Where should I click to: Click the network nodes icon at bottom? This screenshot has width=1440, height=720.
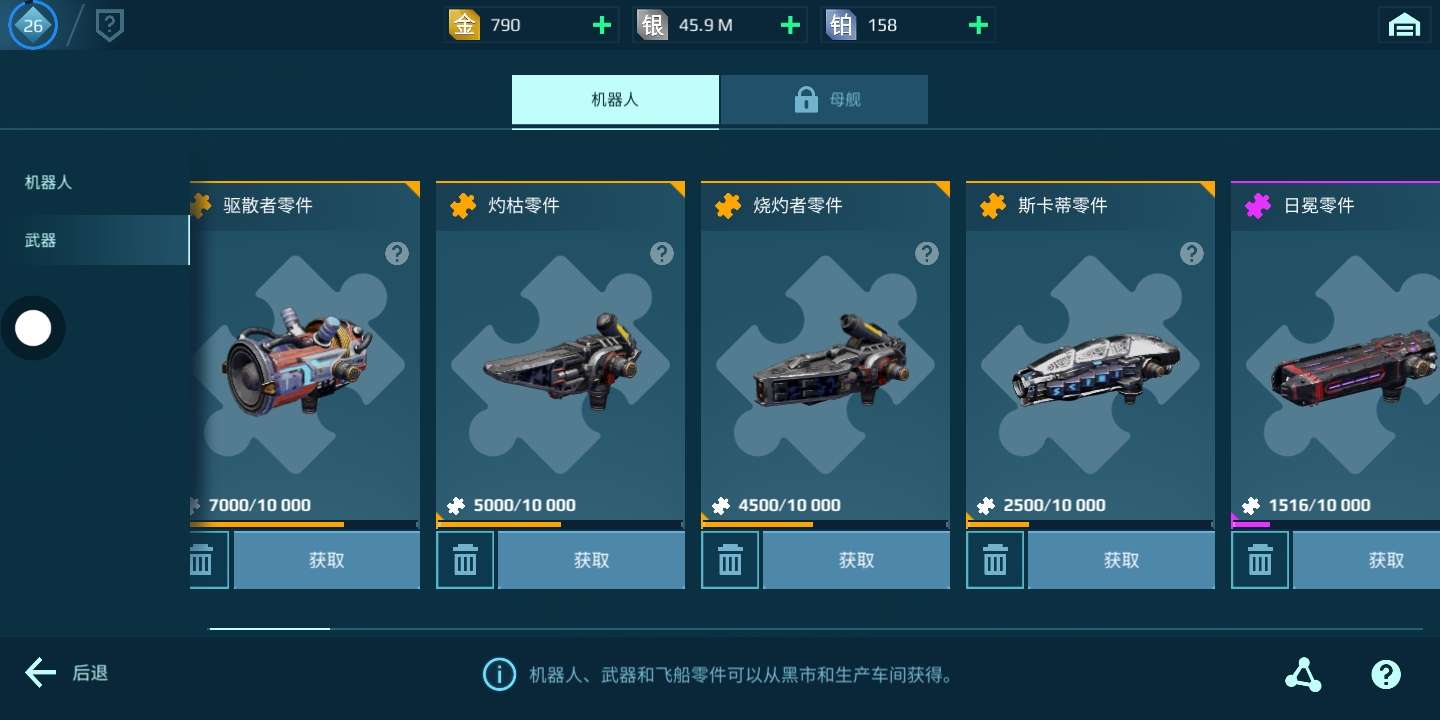pyautogui.click(x=1303, y=675)
